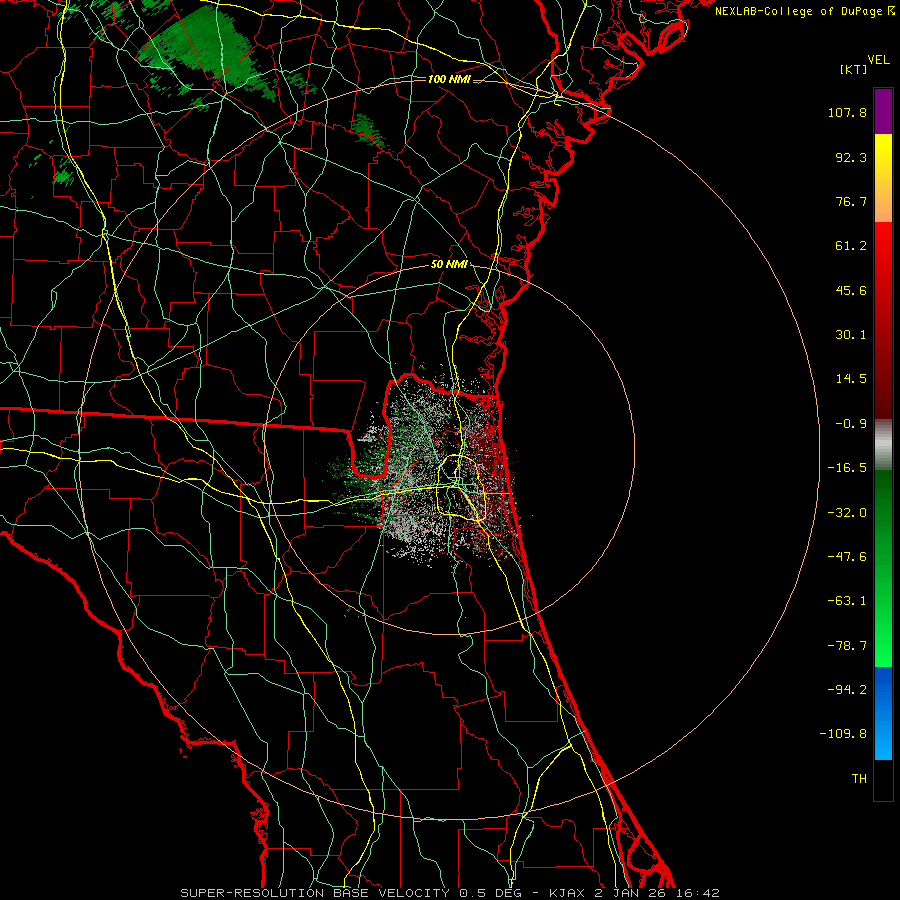Click the TH legend label

click(x=859, y=778)
